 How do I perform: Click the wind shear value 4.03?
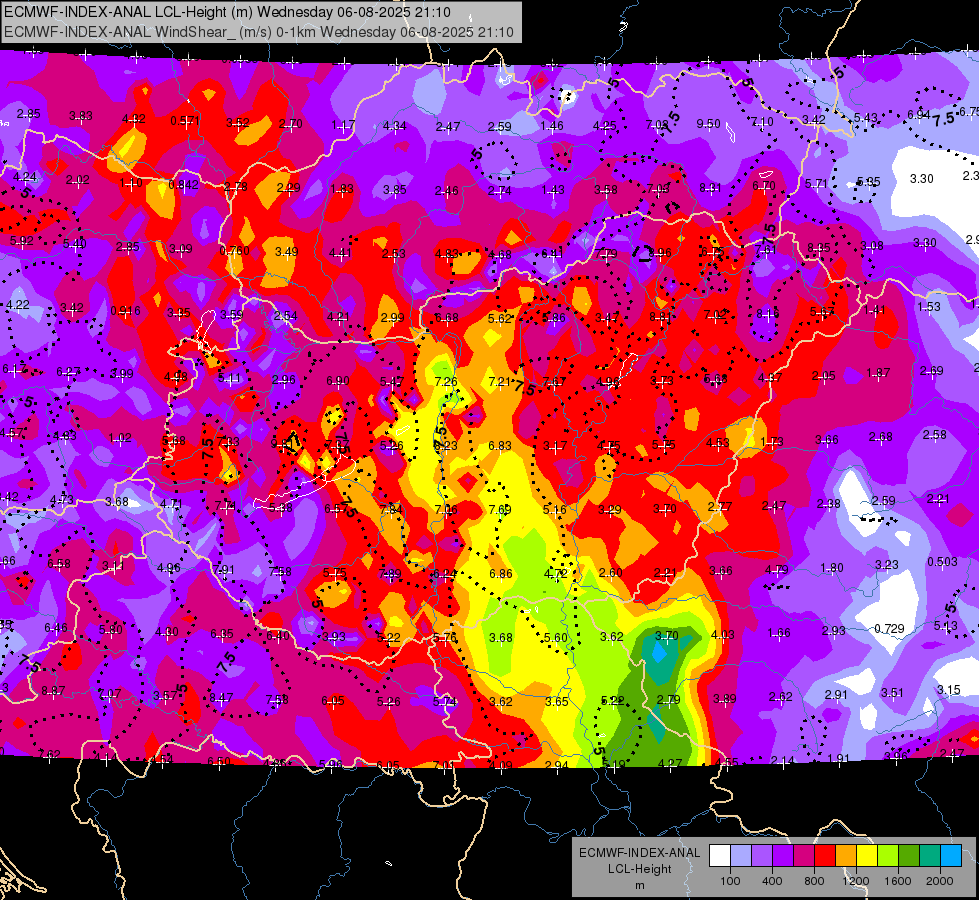point(723,635)
